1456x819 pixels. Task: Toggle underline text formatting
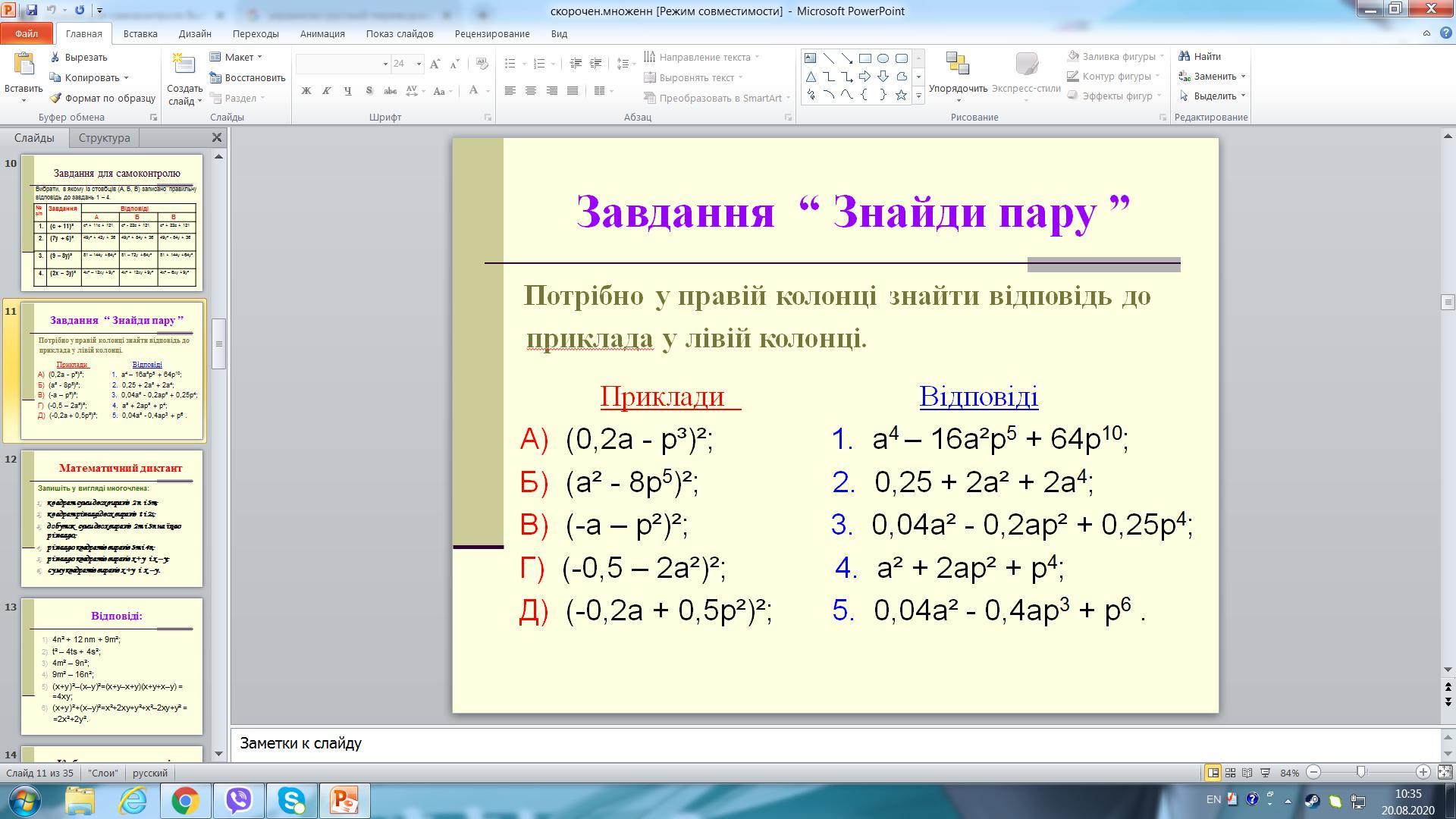(x=347, y=91)
